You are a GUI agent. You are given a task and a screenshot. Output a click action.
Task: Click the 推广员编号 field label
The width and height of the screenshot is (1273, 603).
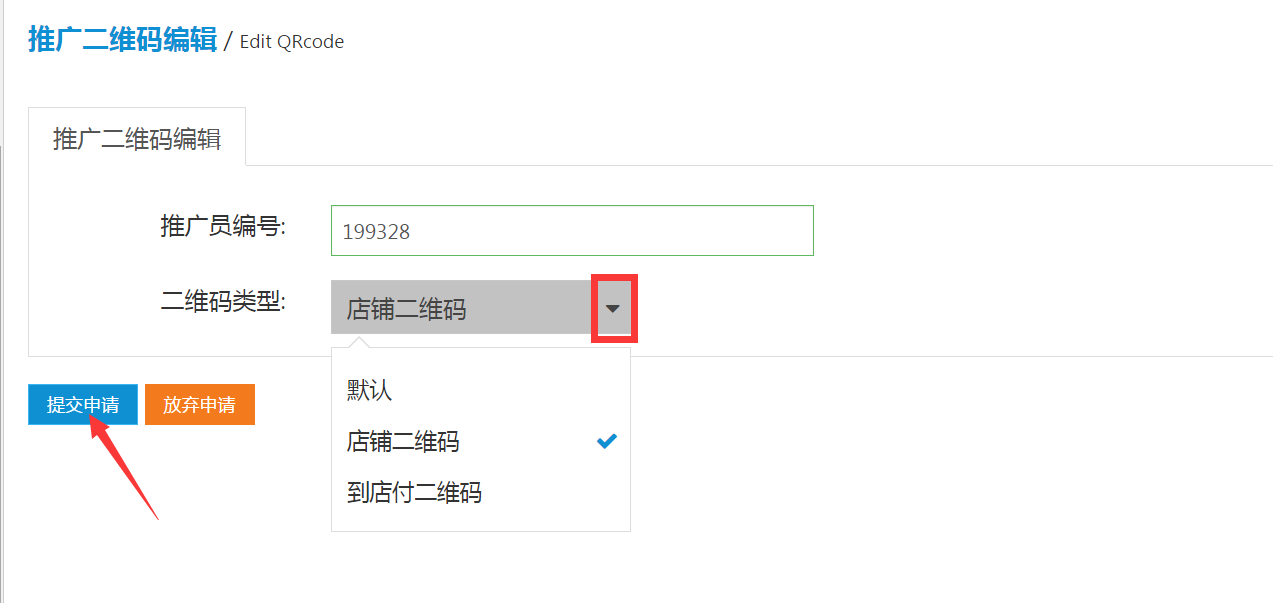click(223, 227)
